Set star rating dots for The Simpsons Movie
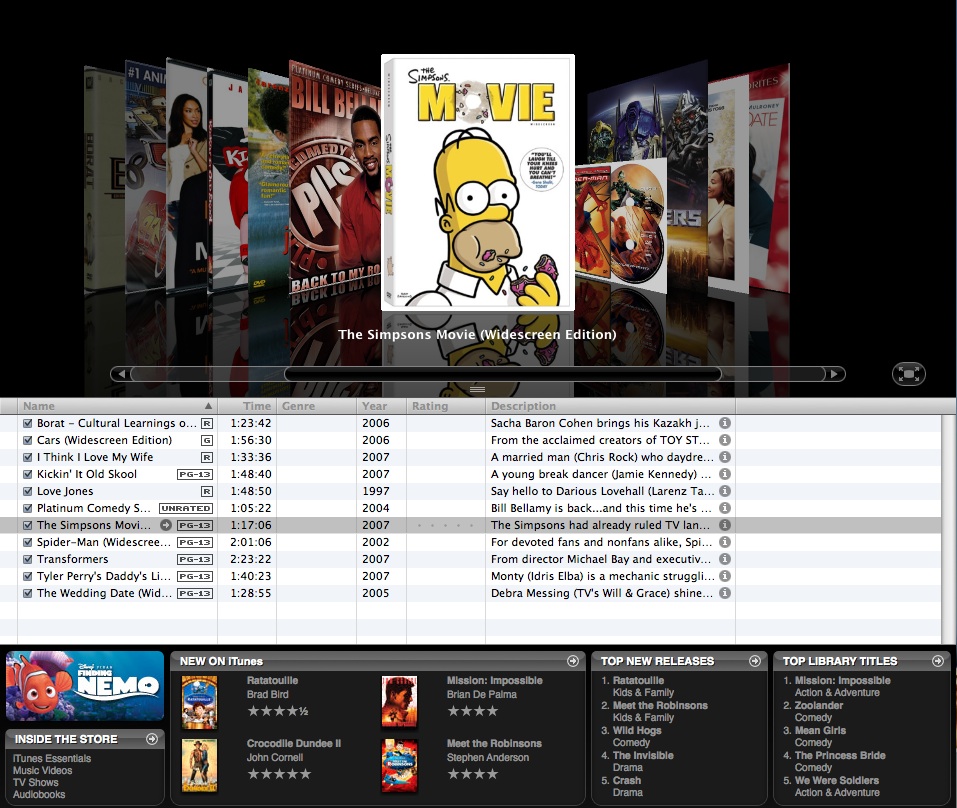This screenshot has height=808, width=957. (x=446, y=525)
